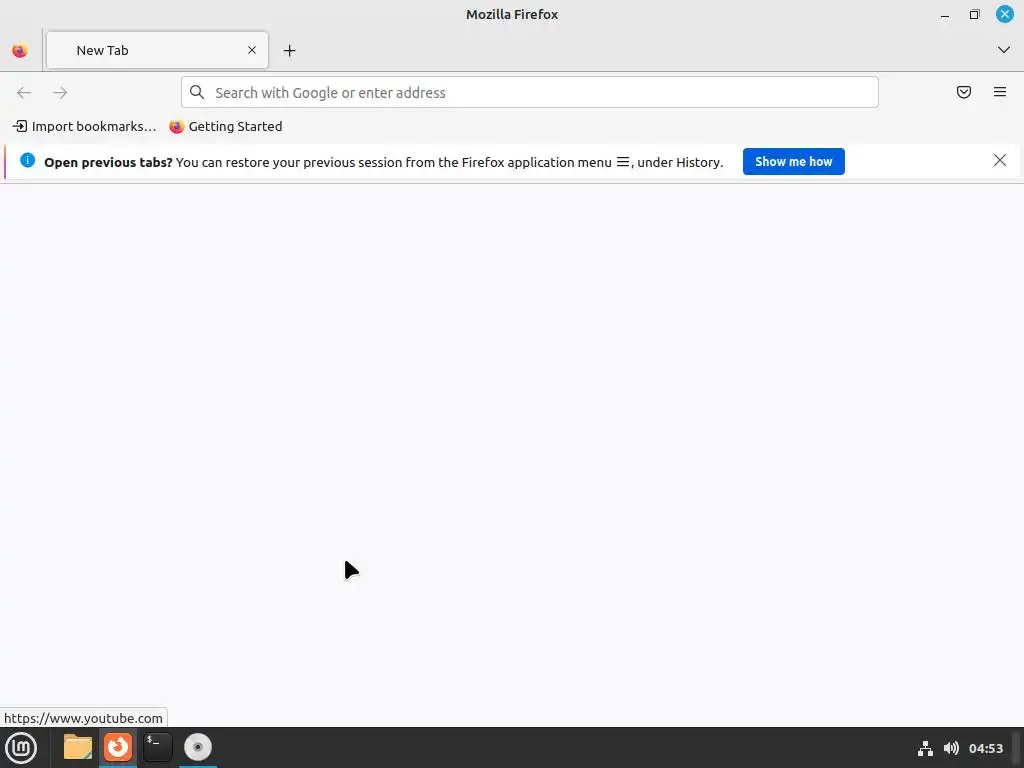Go forward one page

[x=60, y=93]
